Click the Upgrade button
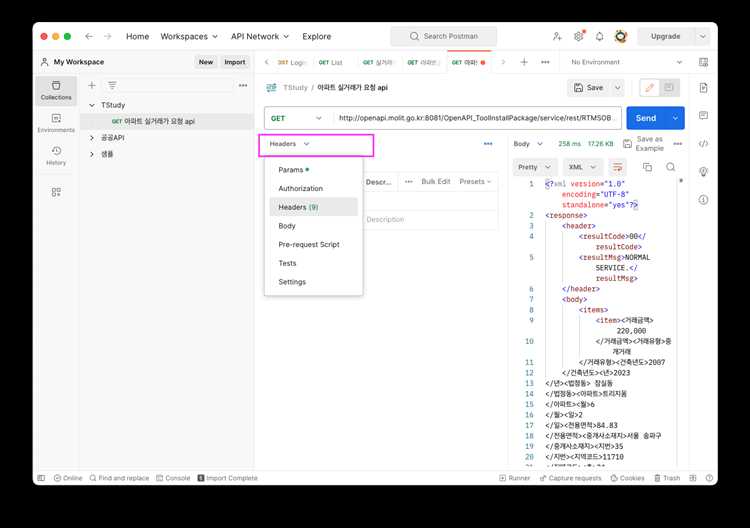Image resolution: width=750 pixels, height=528 pixels. (x=665, y=36)
